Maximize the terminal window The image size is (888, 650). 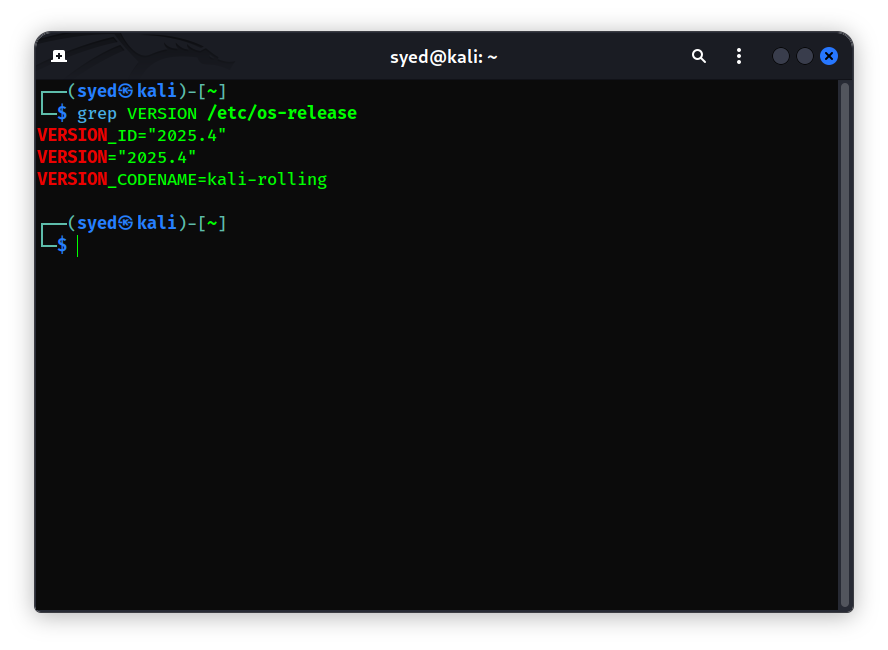805,56
